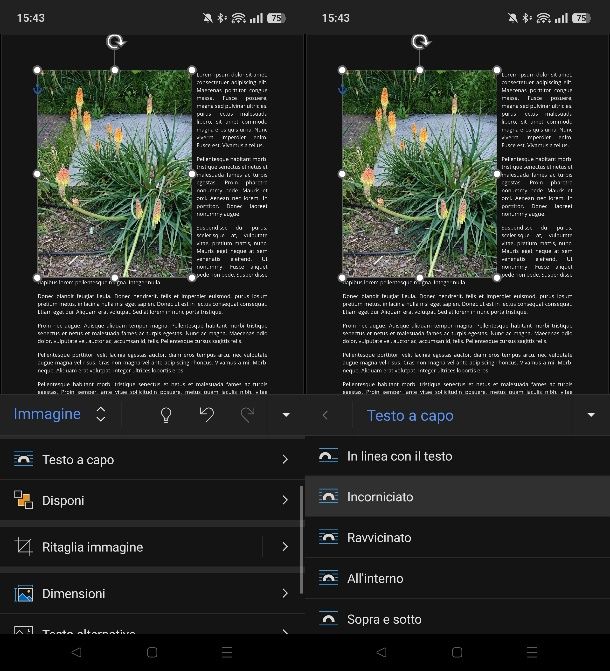Viewport: 610px width, 671px height.
Task: Collapse ribbon with the arrow beside redo
Action: (x=286, y=415)
